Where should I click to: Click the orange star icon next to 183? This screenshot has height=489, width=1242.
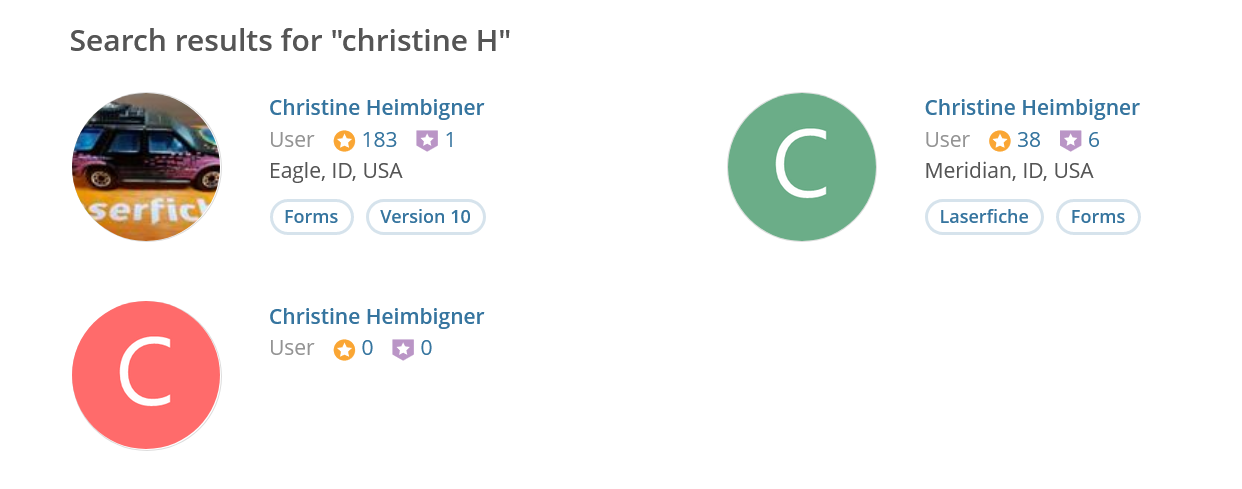click(x=344, y=141)
